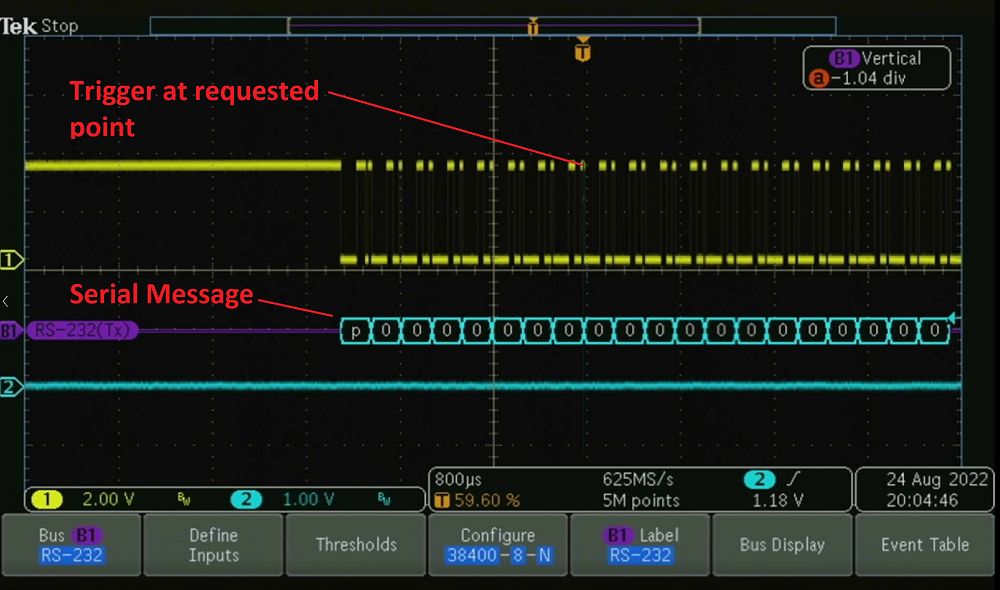The width and height of the screenshot is (1000, 590).
Task: Click the trigger source channel 2 badge
Action: click(760, 480)
